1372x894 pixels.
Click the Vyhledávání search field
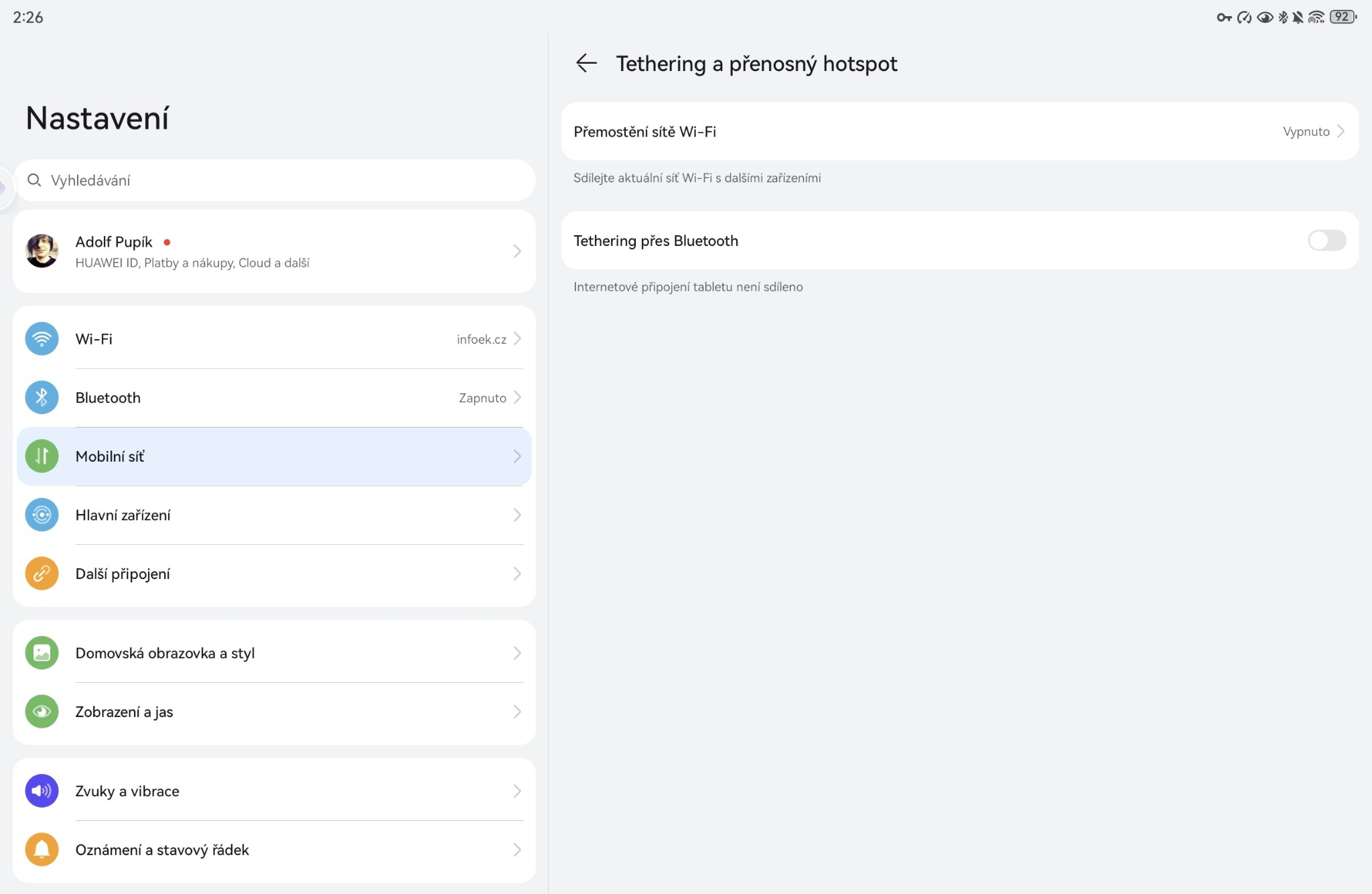(275, 180)
